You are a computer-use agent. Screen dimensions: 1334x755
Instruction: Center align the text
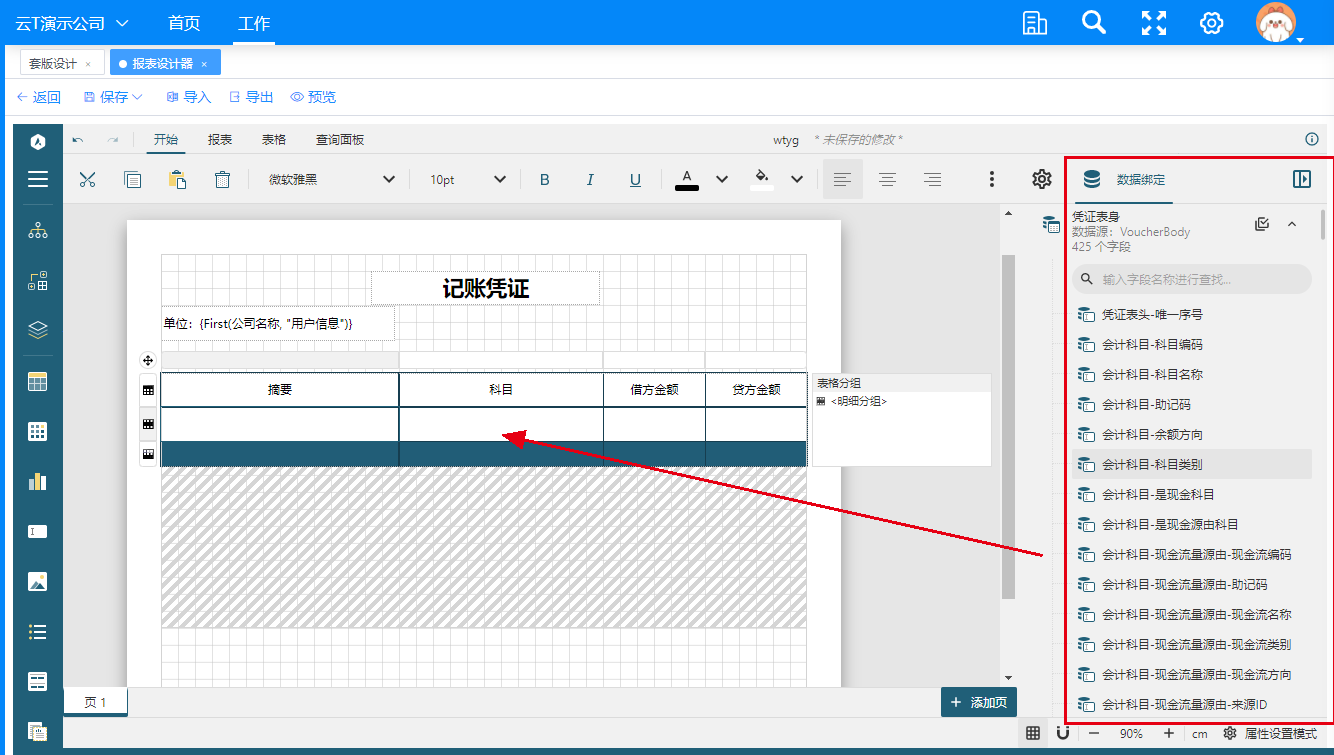887,180
